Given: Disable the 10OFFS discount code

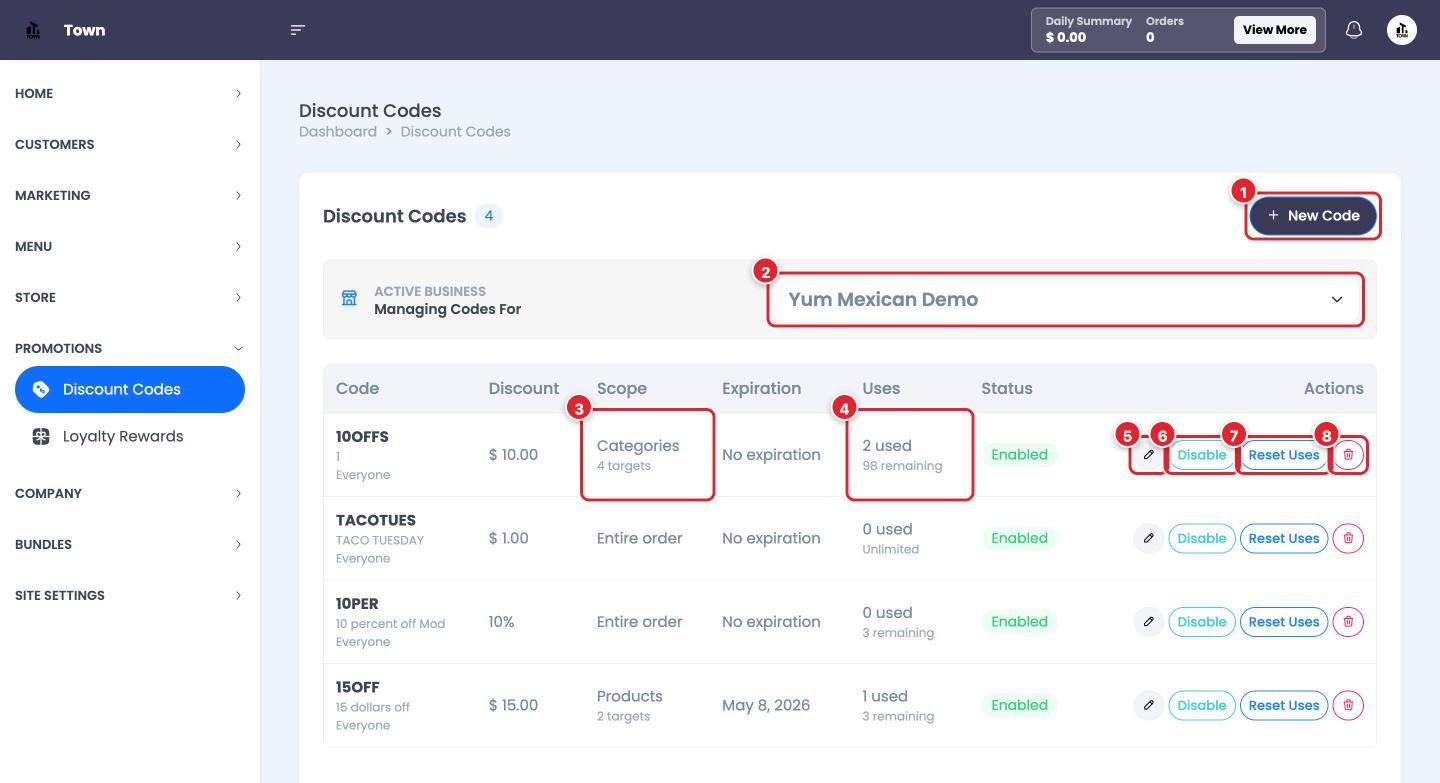Looking at the screenshot, I should coord(1201,455).
